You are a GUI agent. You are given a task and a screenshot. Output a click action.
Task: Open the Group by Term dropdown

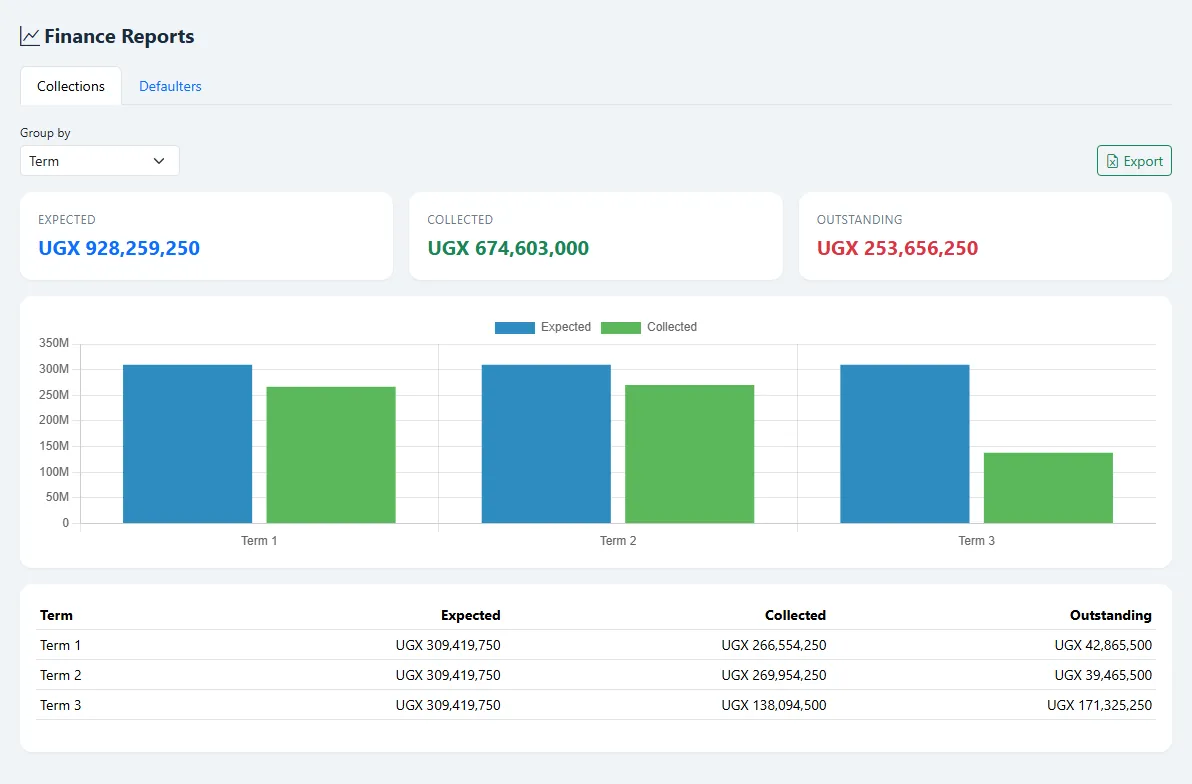point(100,161)
